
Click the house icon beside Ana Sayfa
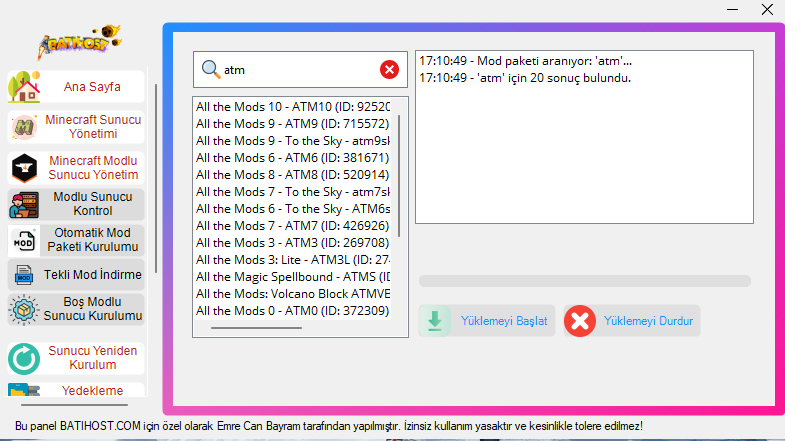[x=24, y=87]
